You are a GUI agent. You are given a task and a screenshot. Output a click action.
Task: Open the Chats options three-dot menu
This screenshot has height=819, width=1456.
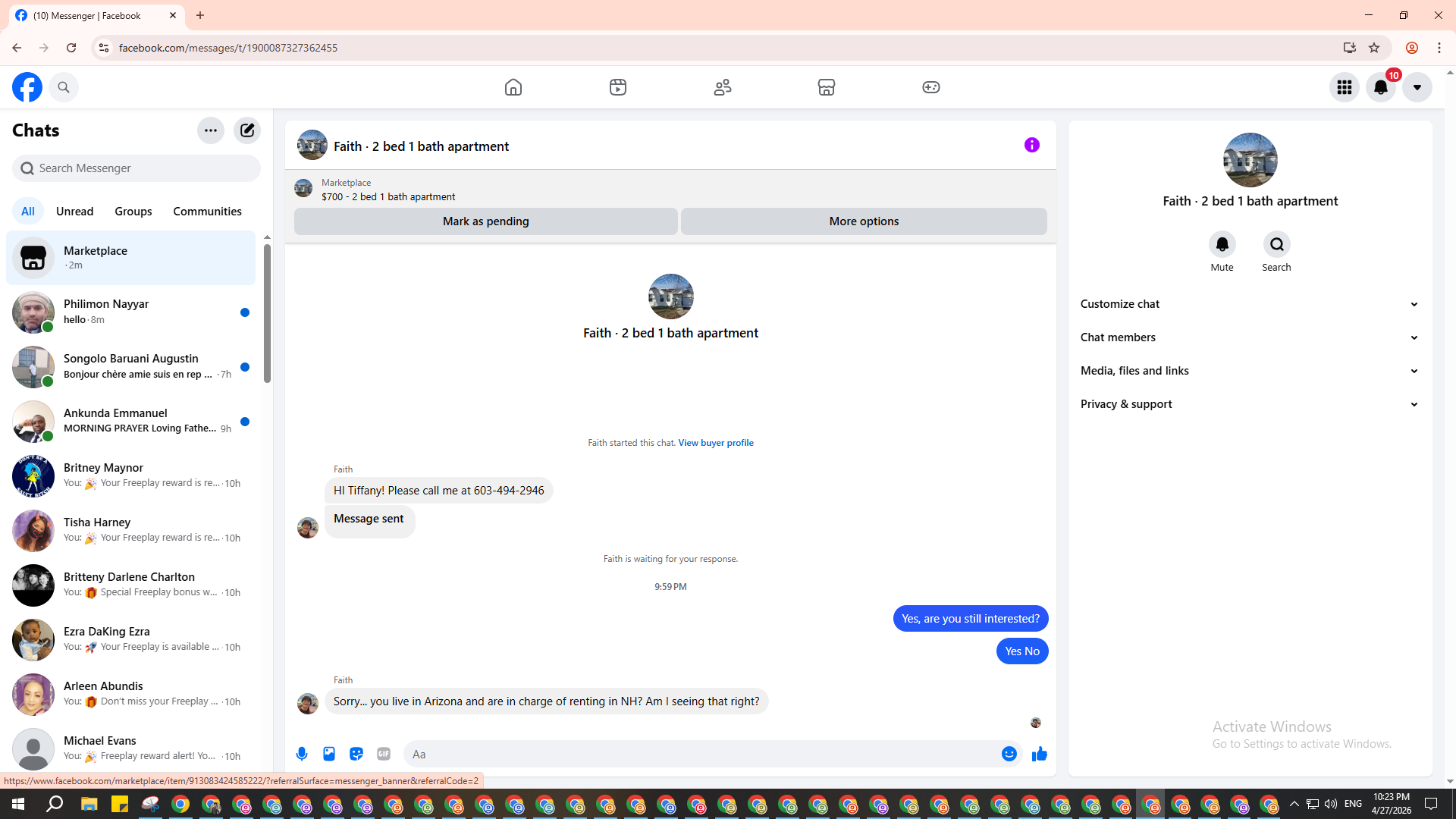coord(211,130)
